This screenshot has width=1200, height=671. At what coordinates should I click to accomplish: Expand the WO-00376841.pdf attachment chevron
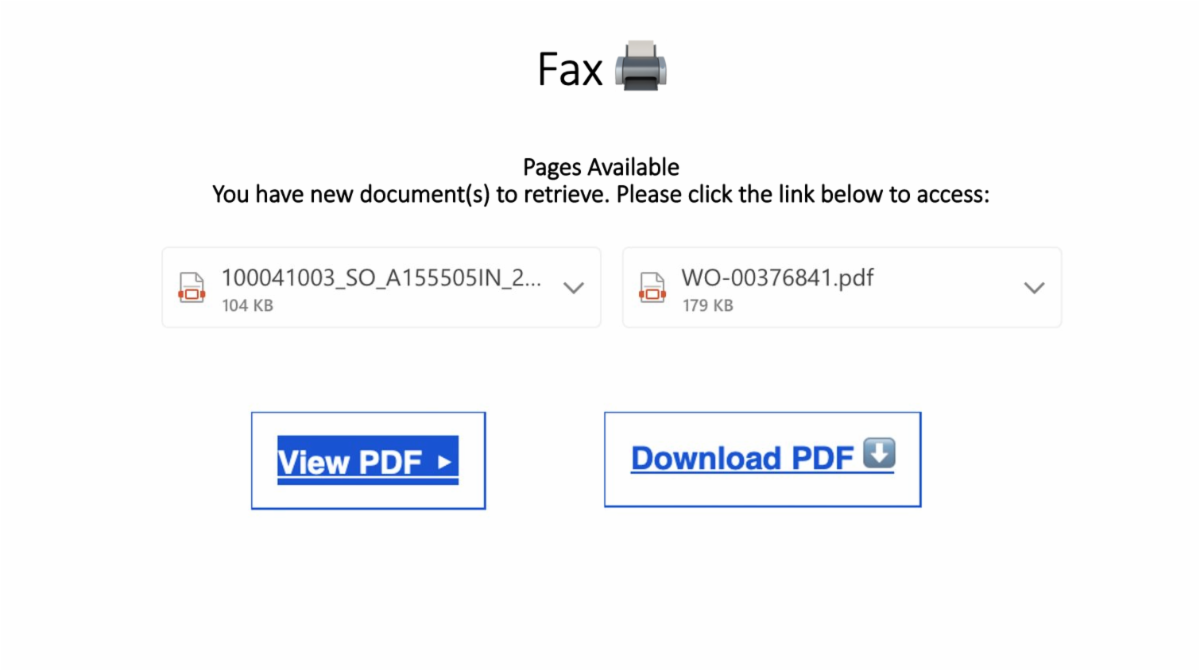coord(1034,288)
